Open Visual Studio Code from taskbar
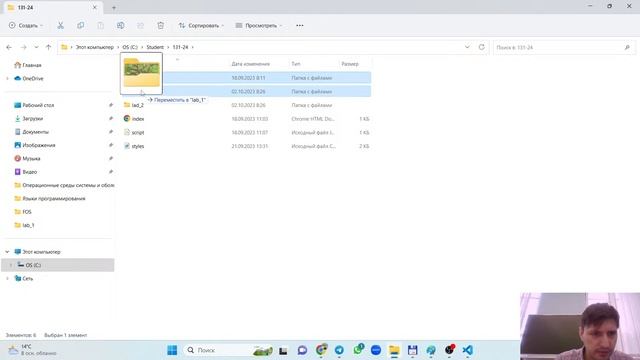Image resolution: width=640 pixels, height=360 pixels. pos(468,350)
